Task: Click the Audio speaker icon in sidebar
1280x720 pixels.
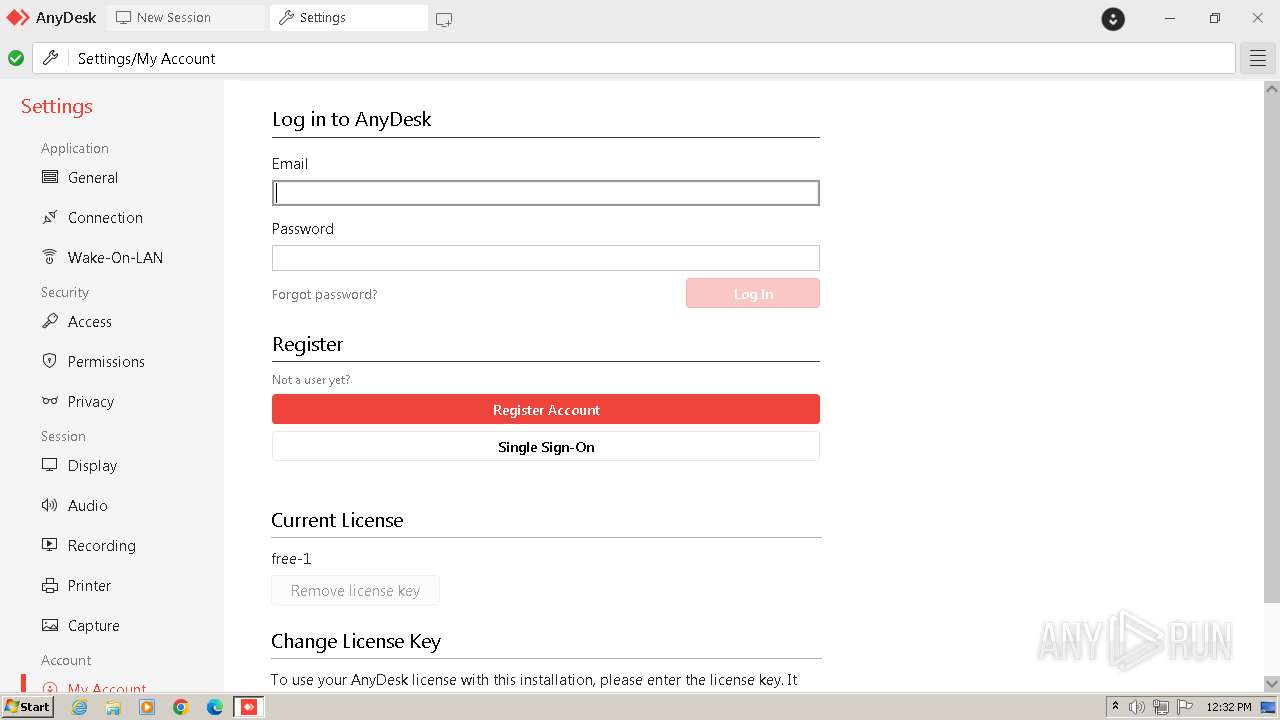Action: [50, 505]
